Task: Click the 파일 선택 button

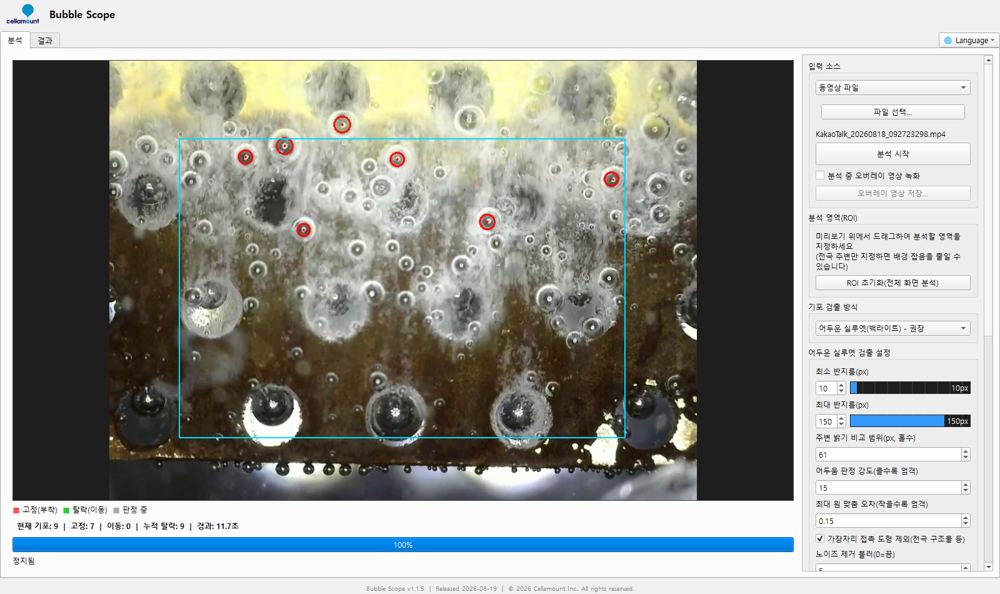Action: [893, 112]
